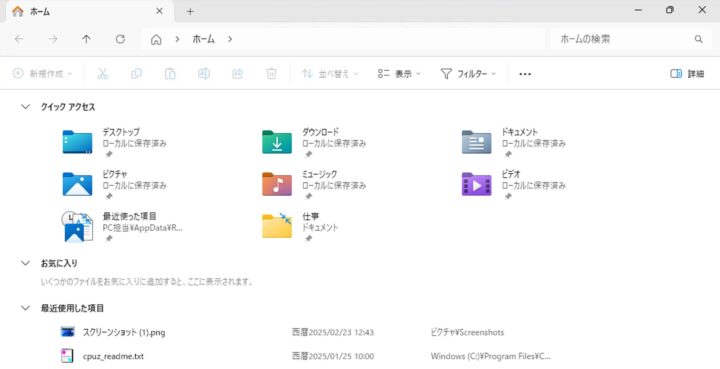Open the 最近使った項目 folder
This screenshot has height=369, width=720.
point(77,226)
